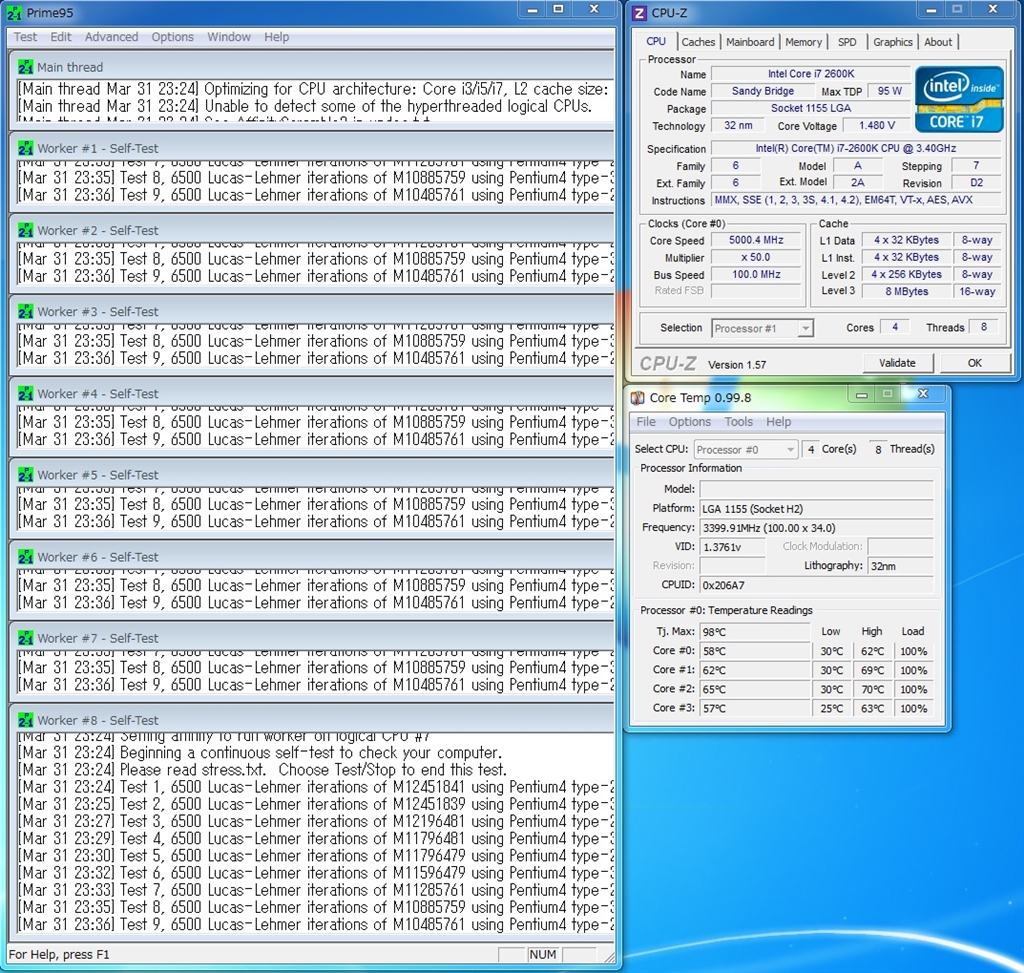Click the Core Speed 5000.4 MHz value

click(x=756, y=240)
